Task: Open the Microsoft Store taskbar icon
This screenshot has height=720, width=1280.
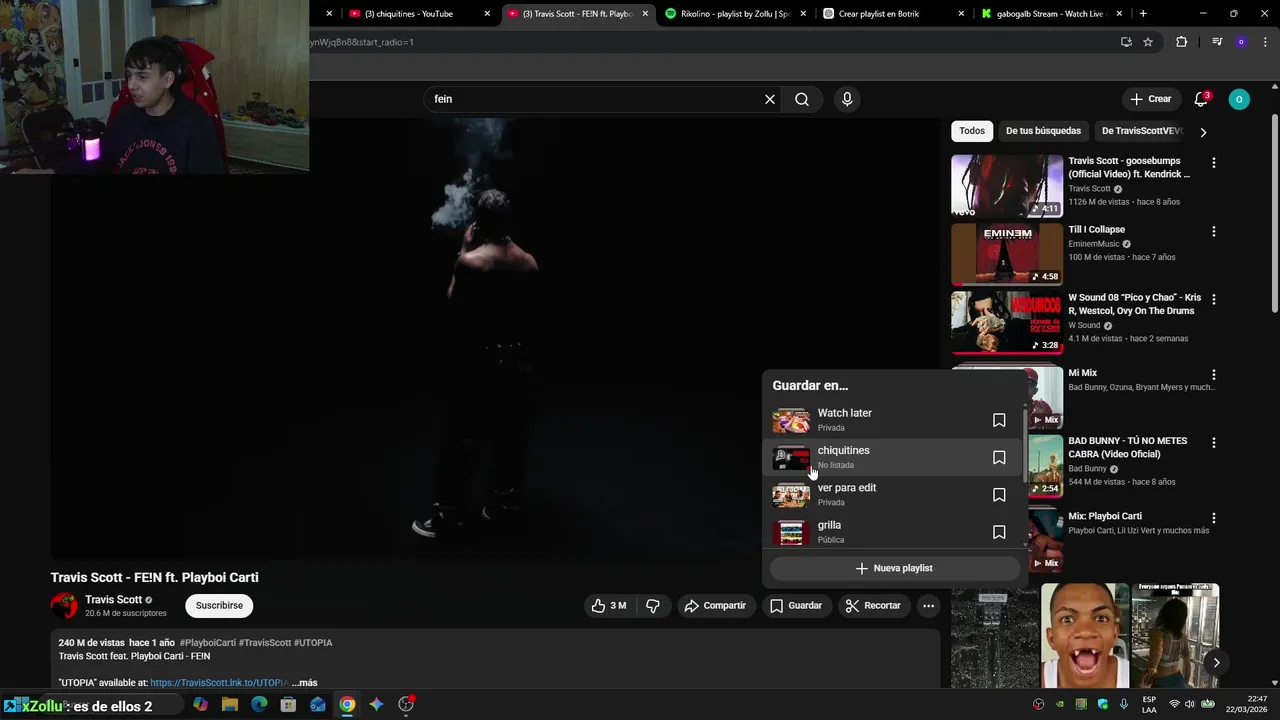Action: tap(288, 705)
